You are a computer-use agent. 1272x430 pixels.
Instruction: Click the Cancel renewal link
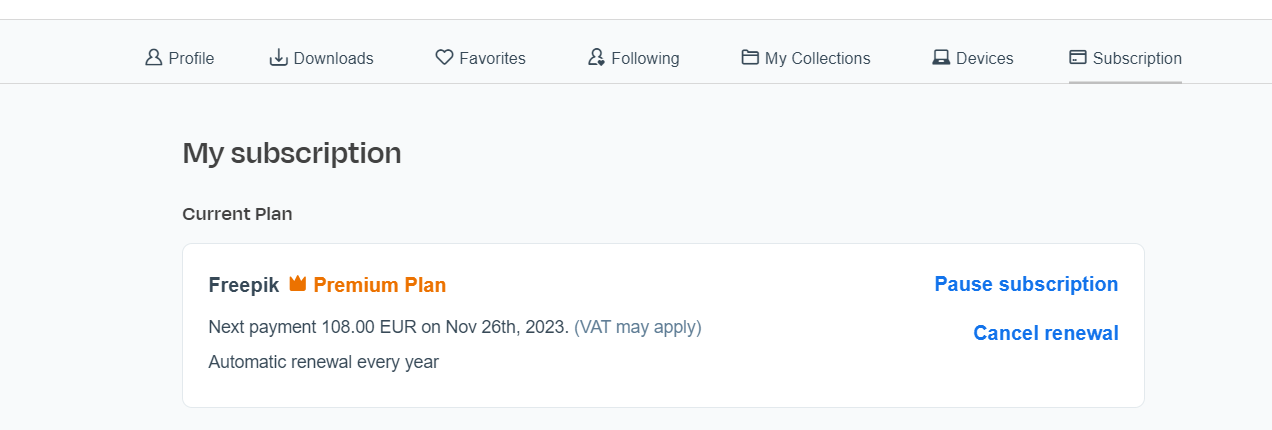click(1046, 333)
